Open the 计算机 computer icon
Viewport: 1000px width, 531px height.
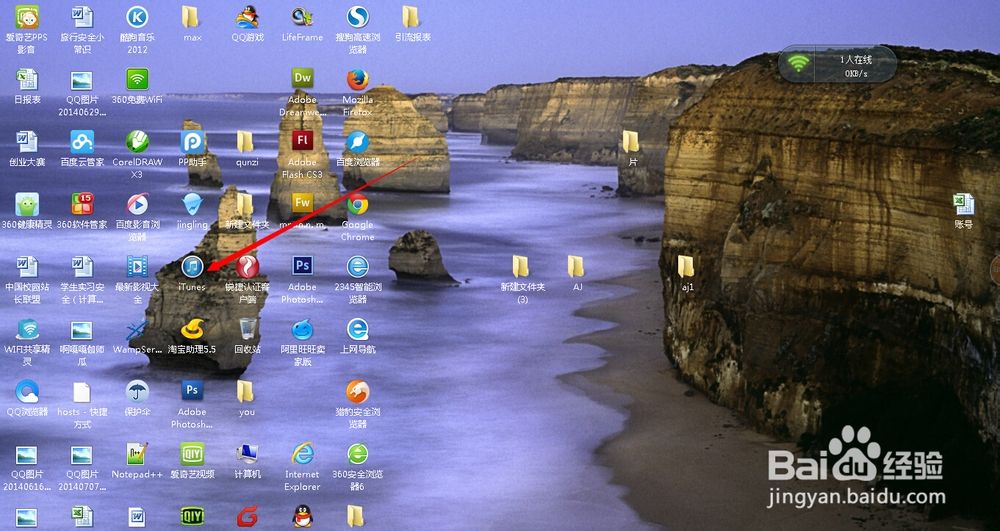tap(247, 454)
